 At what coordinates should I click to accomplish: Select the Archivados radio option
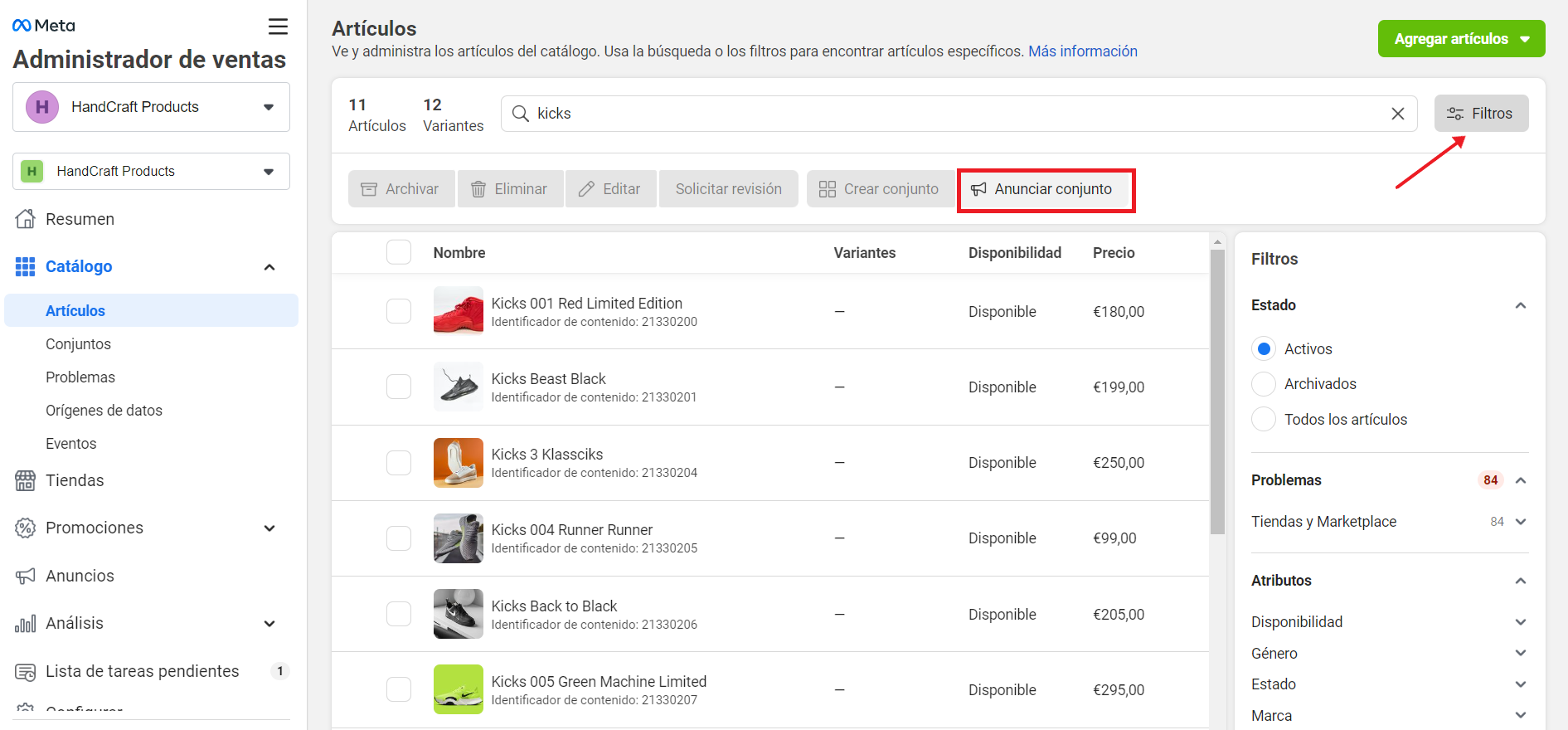point(1264,384)
